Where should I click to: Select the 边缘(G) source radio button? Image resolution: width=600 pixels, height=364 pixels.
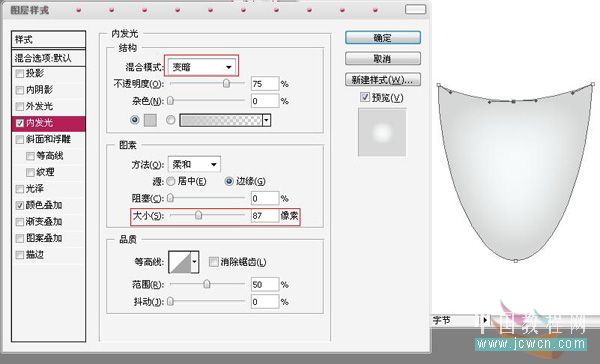pyautogui.click(x=229, y=181)
